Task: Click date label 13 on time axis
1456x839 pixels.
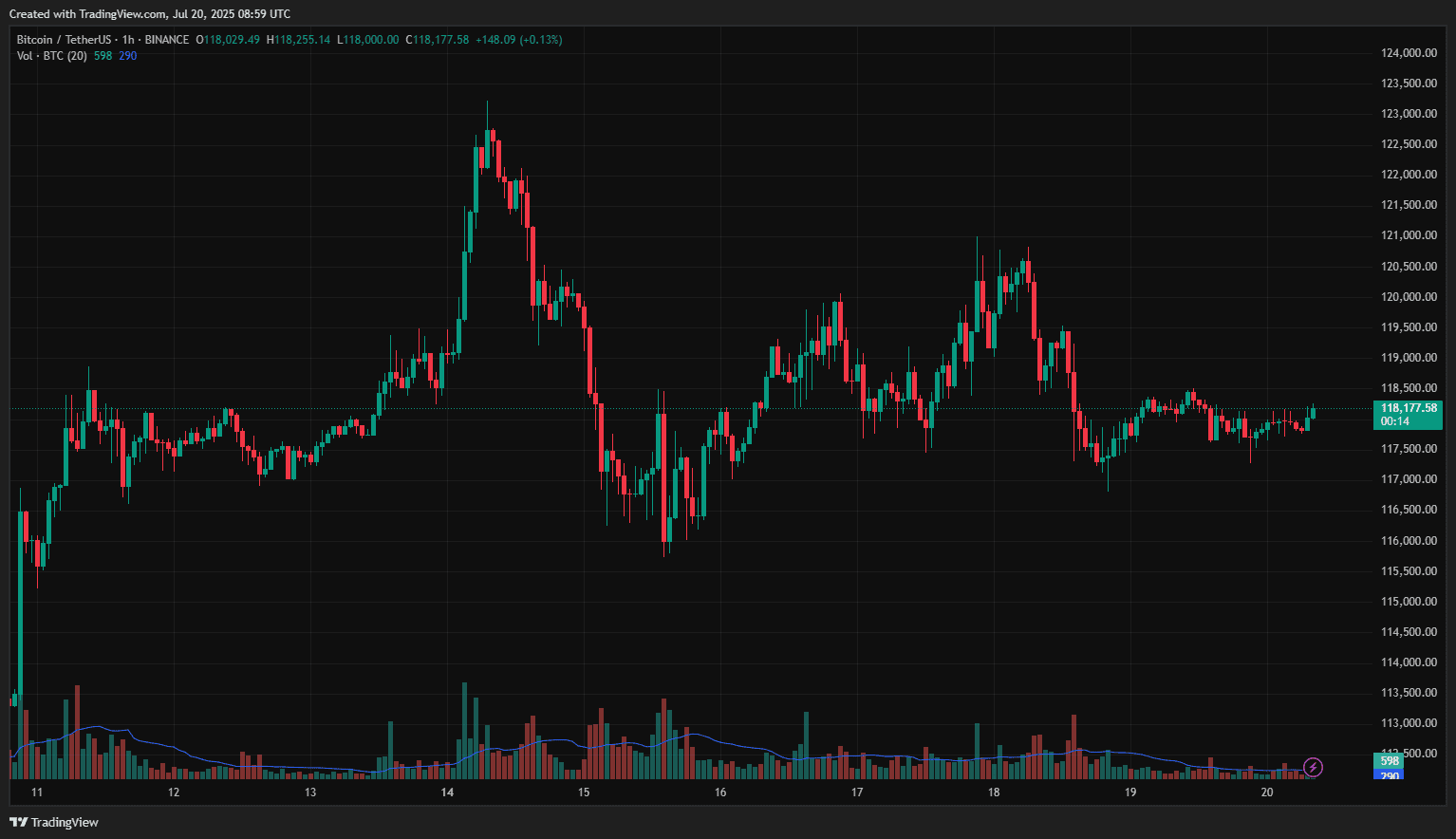Action: [310, 792]
